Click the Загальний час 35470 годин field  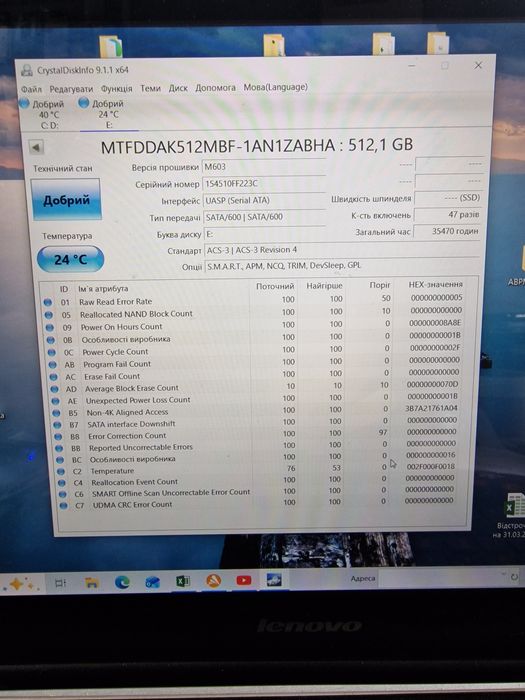447,231
